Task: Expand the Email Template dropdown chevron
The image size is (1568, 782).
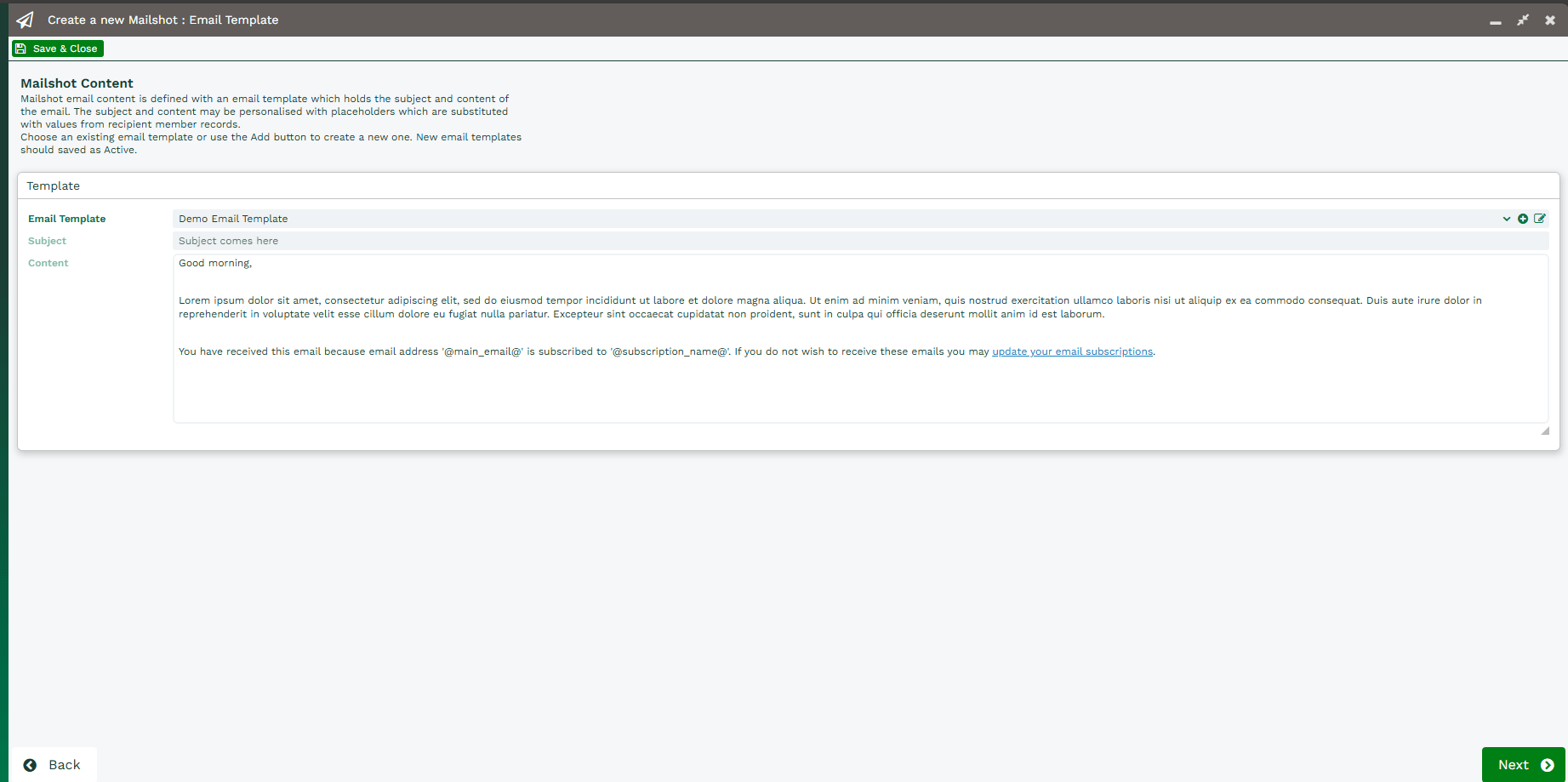Action: pyautogui.click(x=1507, y=219)
